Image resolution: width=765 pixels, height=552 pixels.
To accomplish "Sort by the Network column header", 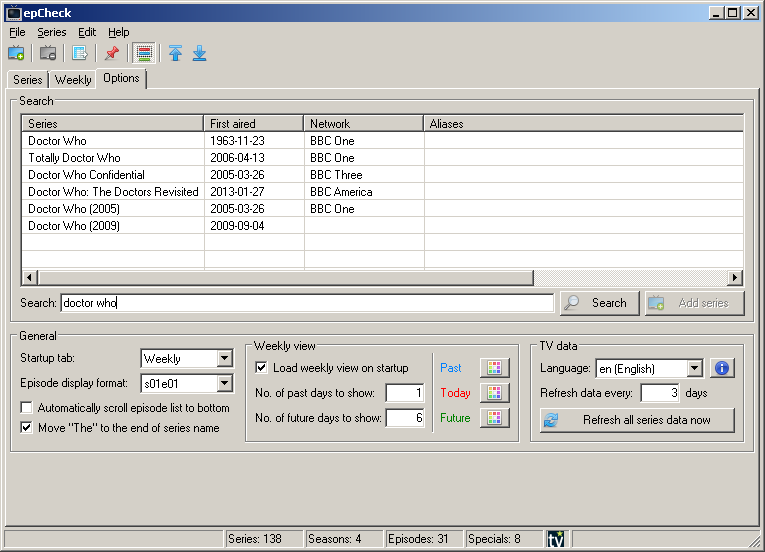I will point(363,123).
